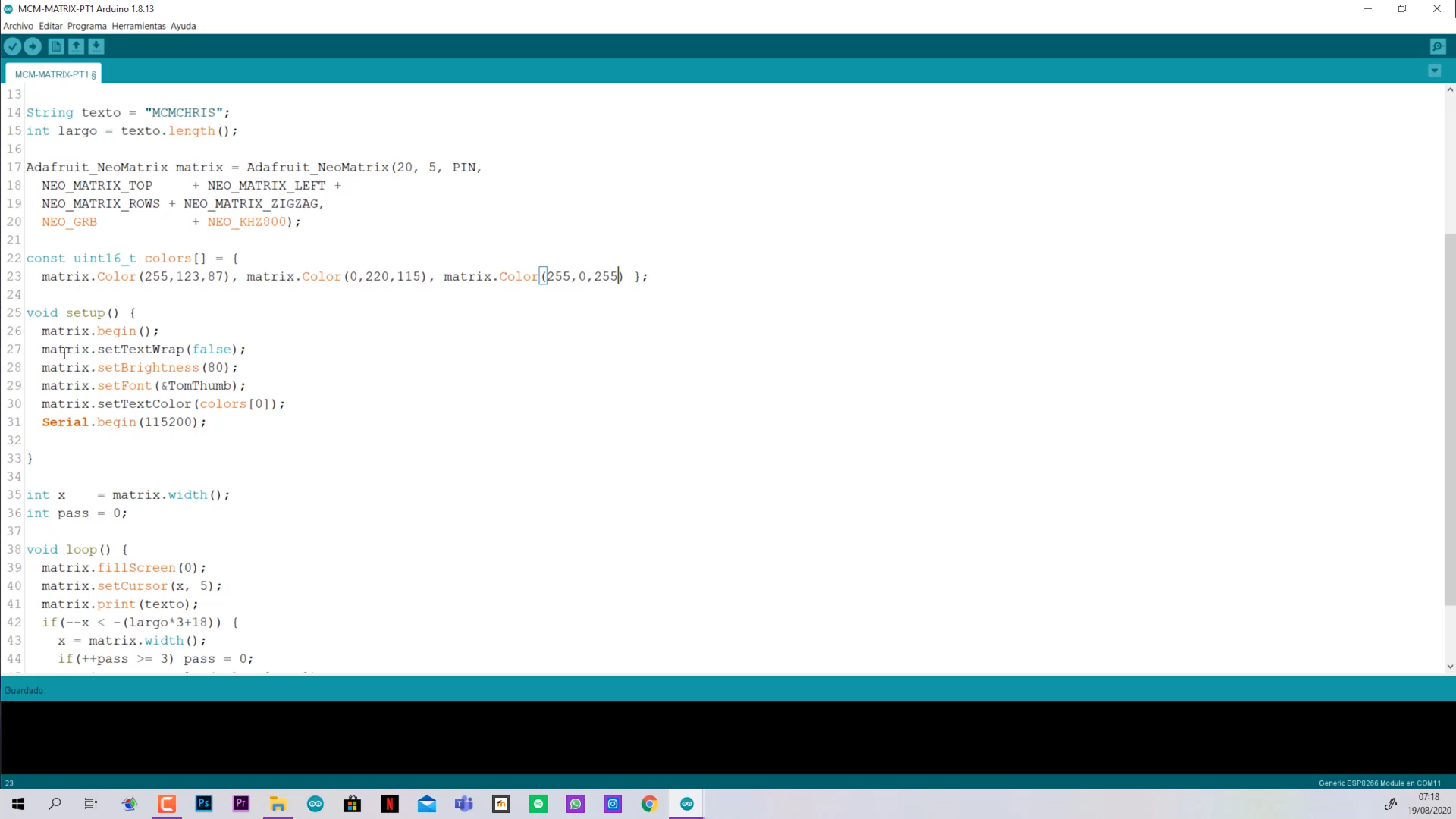
Task: Click the Upload arrow button
Action: (33, 46)
